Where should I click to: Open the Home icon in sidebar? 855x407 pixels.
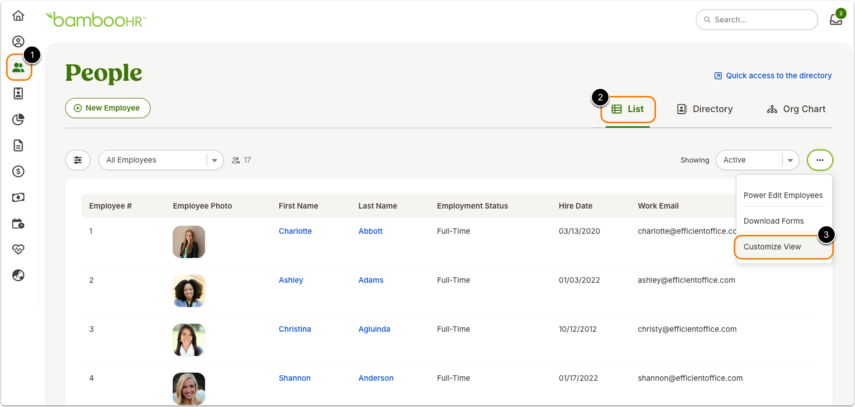click(18, 16)
